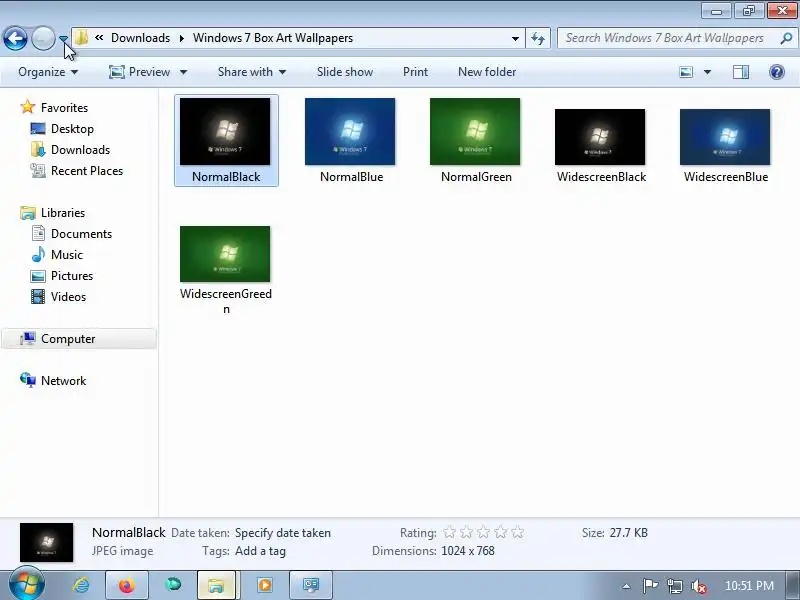Open the Windows Start orb
This screenshot has width=800, height=600.
(27, 585)
